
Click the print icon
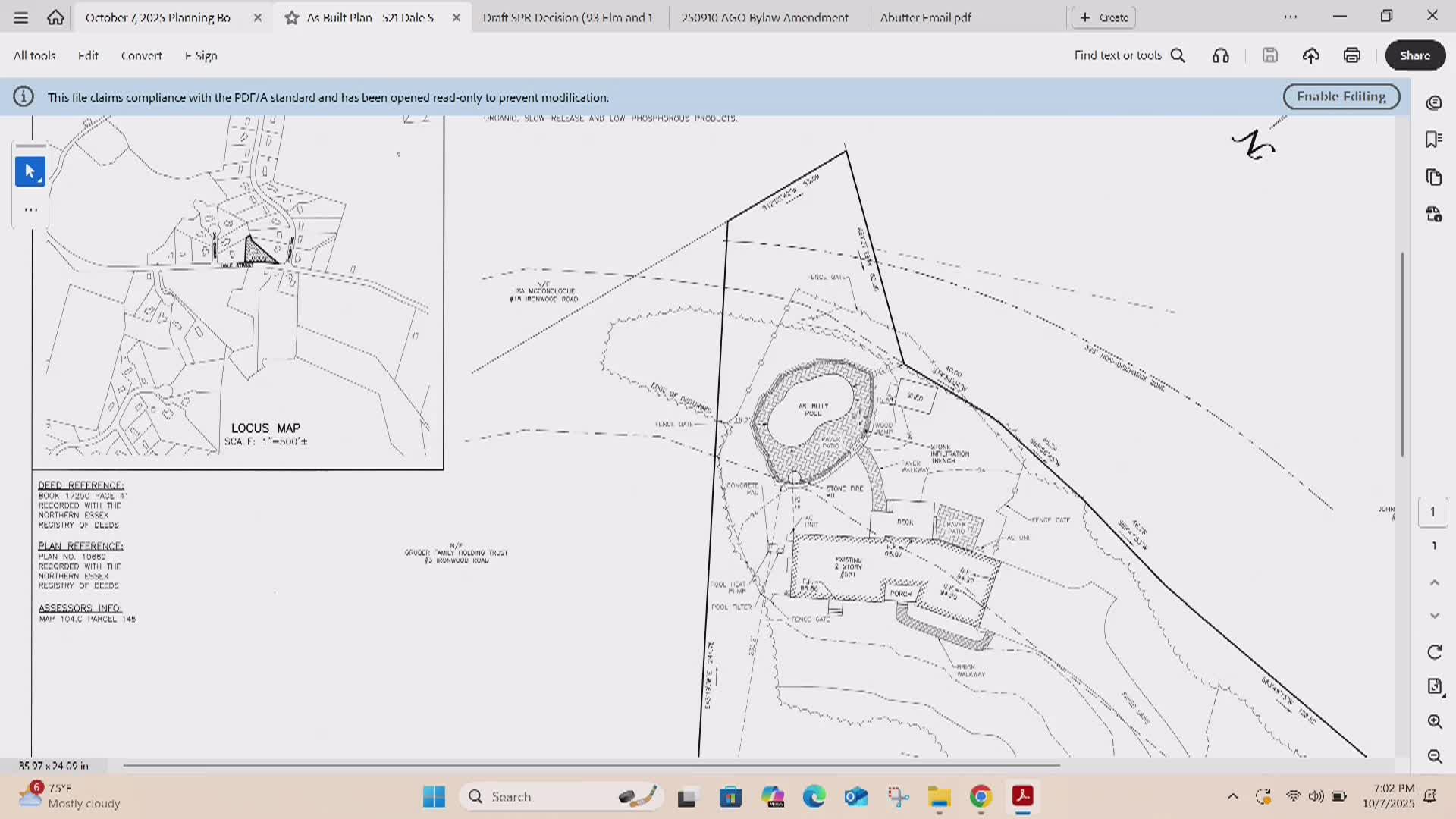[x=1351, y=55]
